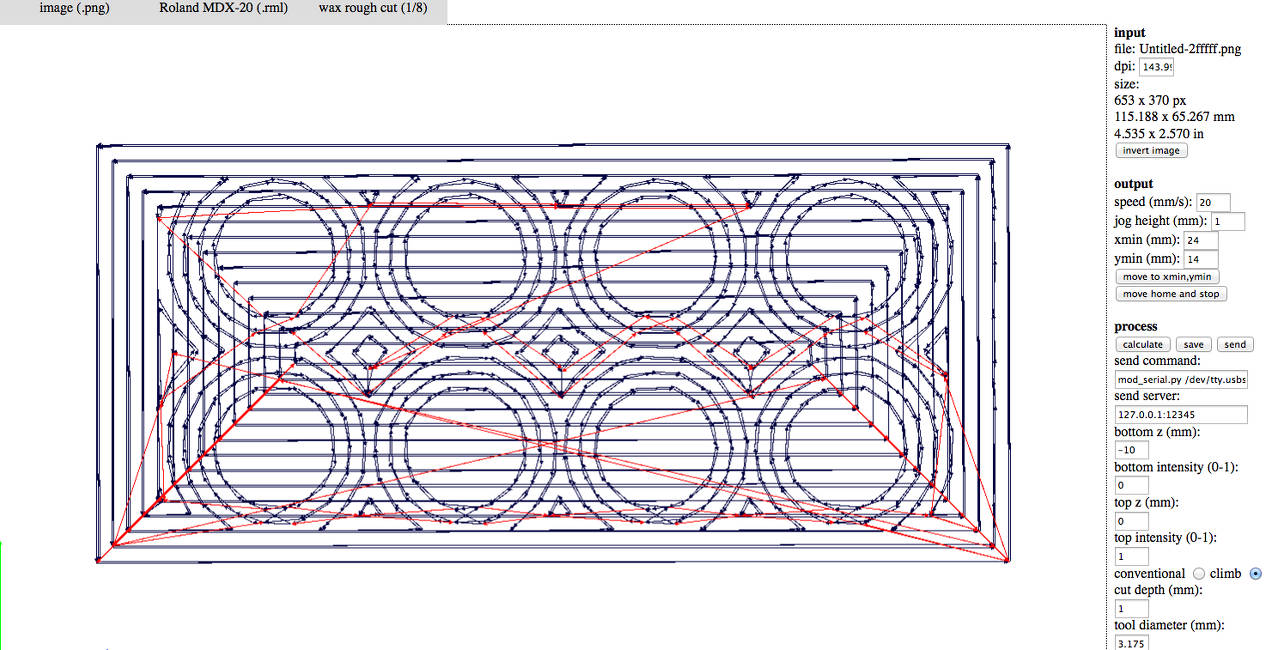Click the output section heading
The height and width of the screenshot is (650, 1272).
(x=1134, y=184)
